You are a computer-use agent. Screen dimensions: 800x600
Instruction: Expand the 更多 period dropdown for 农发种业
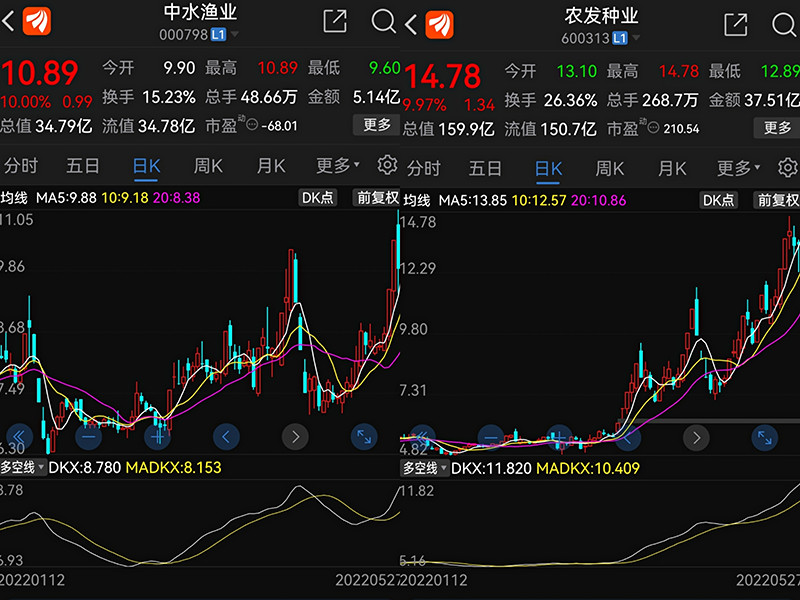click(x=739, y=168)
